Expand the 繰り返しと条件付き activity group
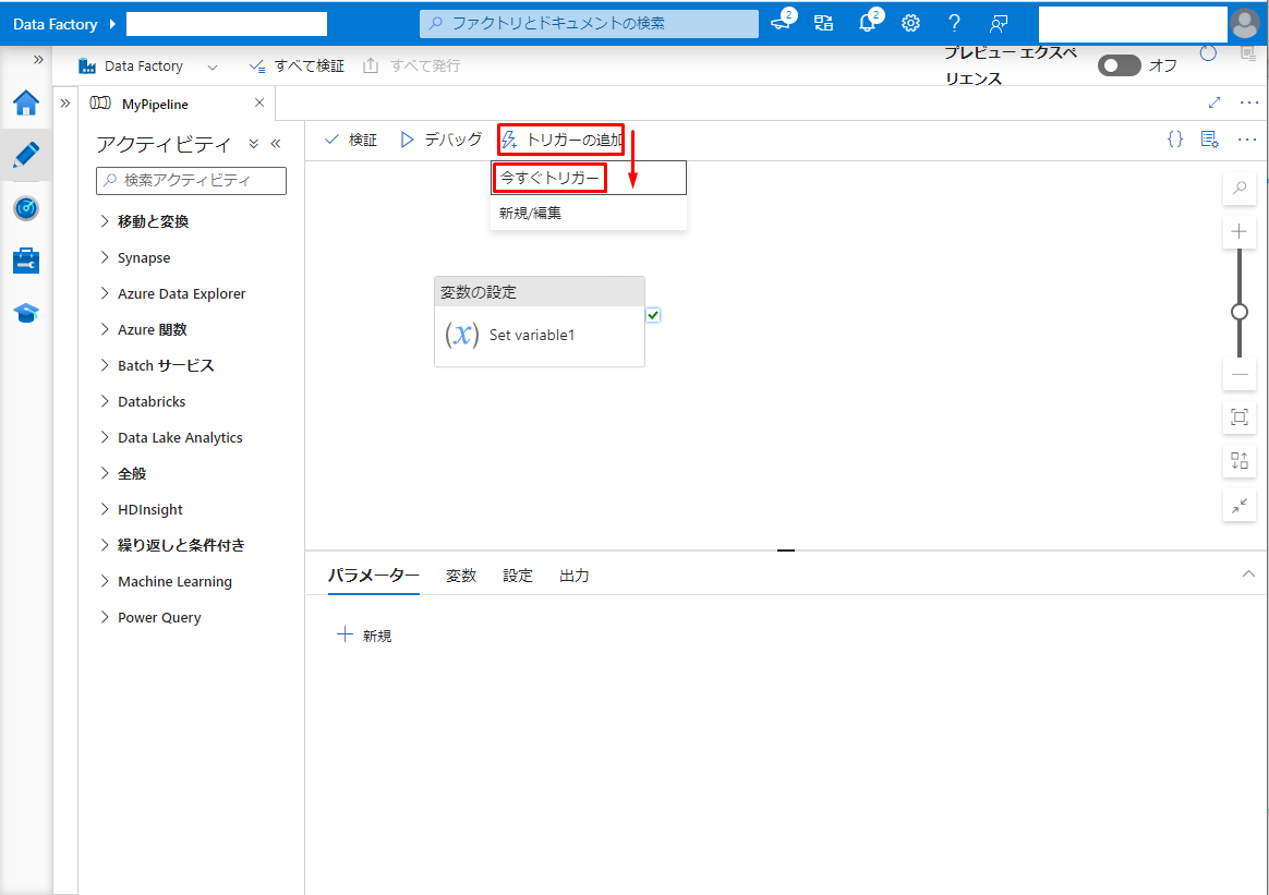The width and height of the screenshot is (1269, 895). click(180, 546)
